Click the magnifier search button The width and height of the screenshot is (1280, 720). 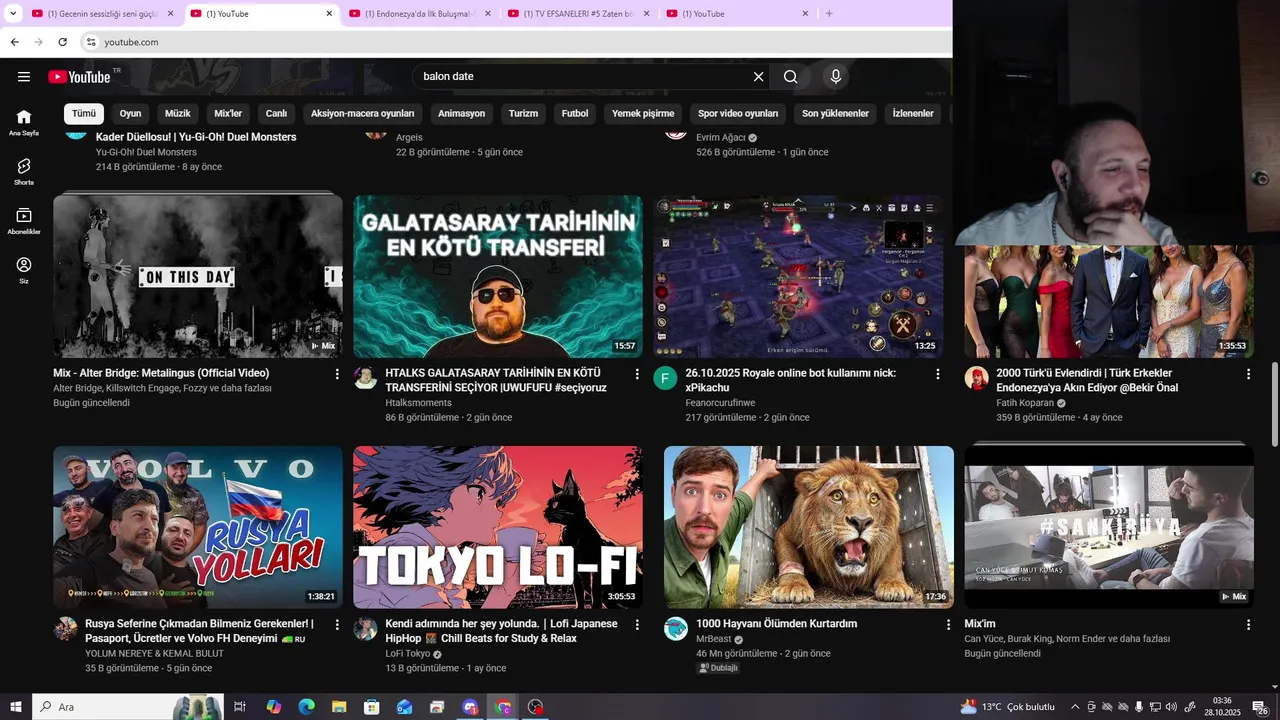[791, 77]
